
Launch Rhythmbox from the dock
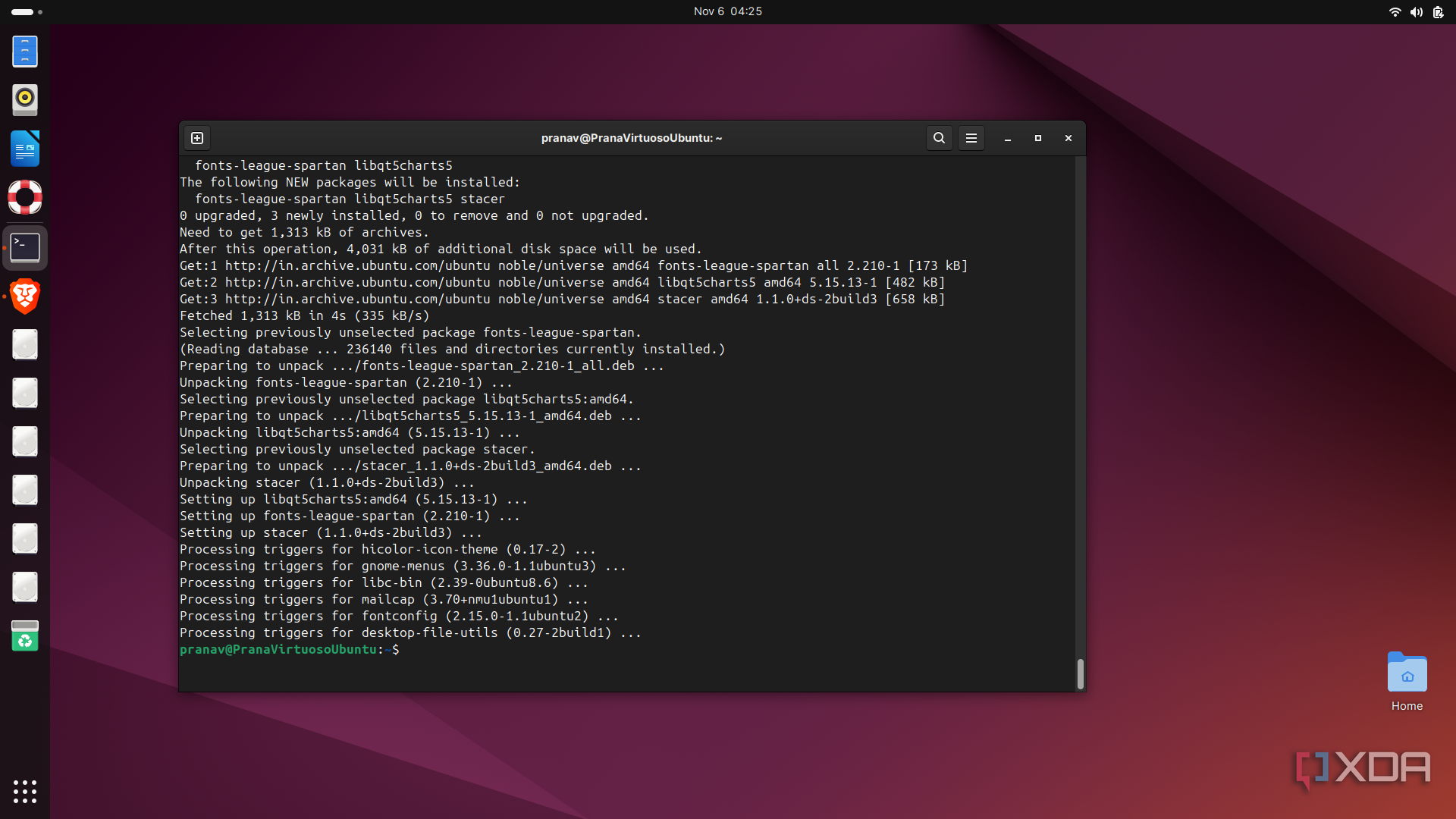[x=25, y=99]
